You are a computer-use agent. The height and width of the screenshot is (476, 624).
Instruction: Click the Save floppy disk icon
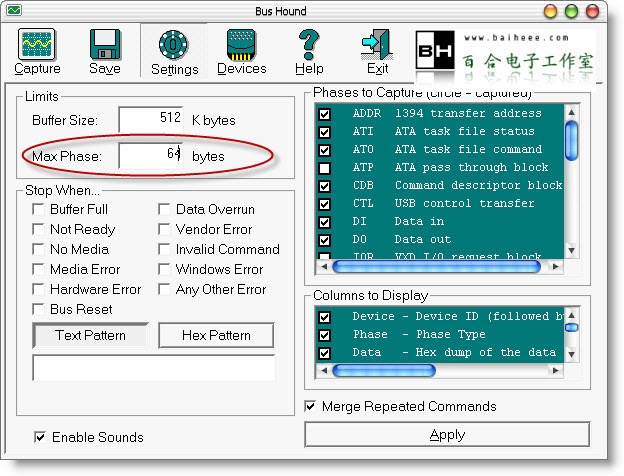pyautogui.click(x=105, y=44)
